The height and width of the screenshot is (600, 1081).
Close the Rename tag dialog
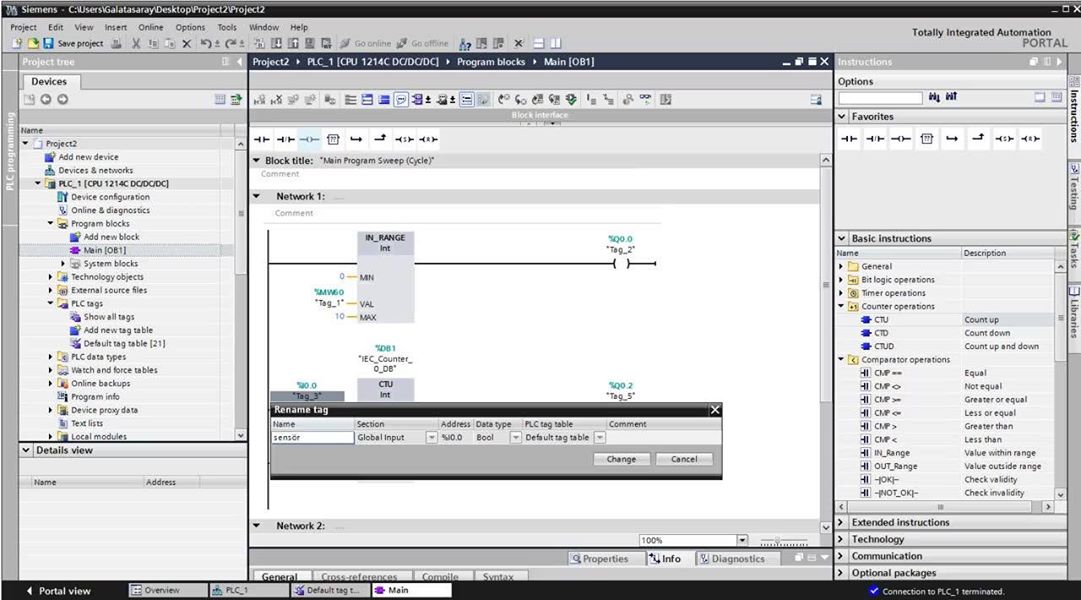(715, 410)
